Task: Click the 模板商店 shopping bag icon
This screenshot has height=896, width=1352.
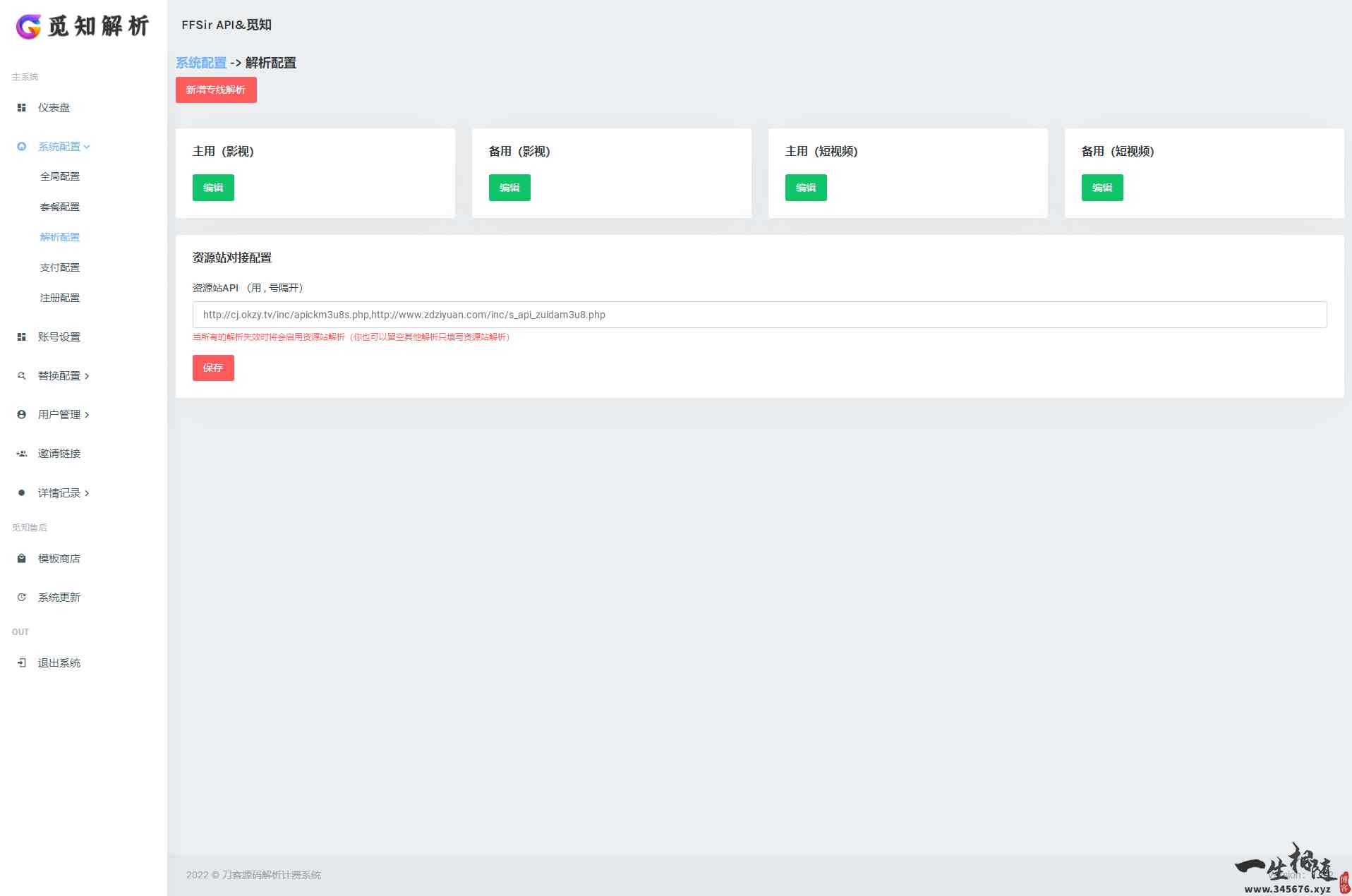Action: coord(21,559)
